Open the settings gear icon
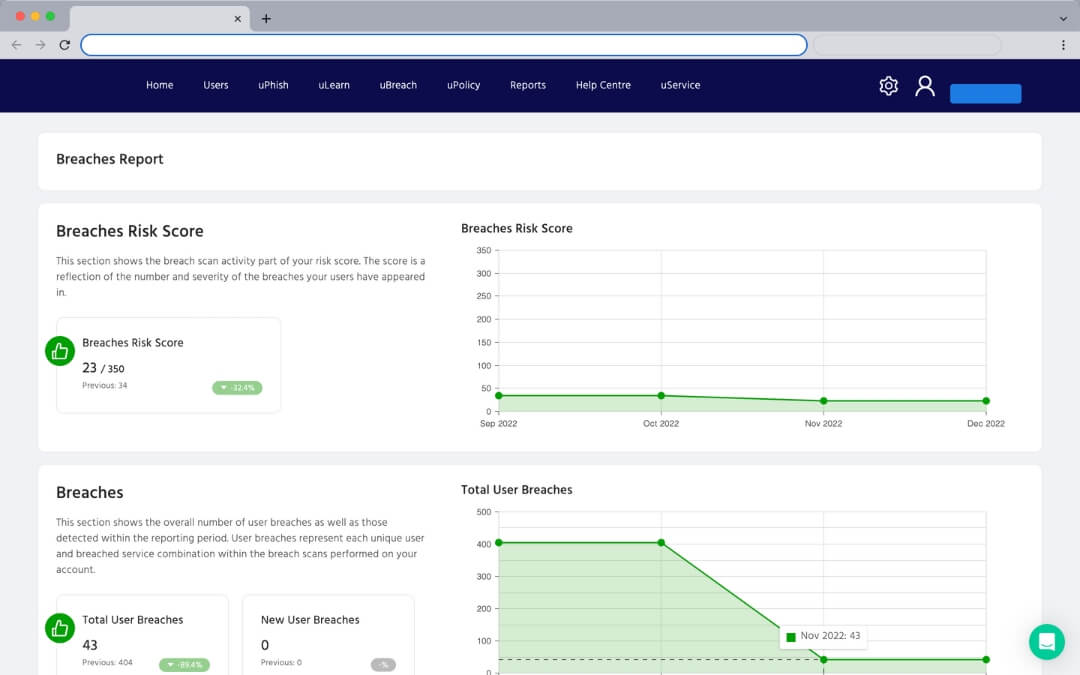This screenshot has height=675, width=1080. pyautogui.click(x=888, y=86)
